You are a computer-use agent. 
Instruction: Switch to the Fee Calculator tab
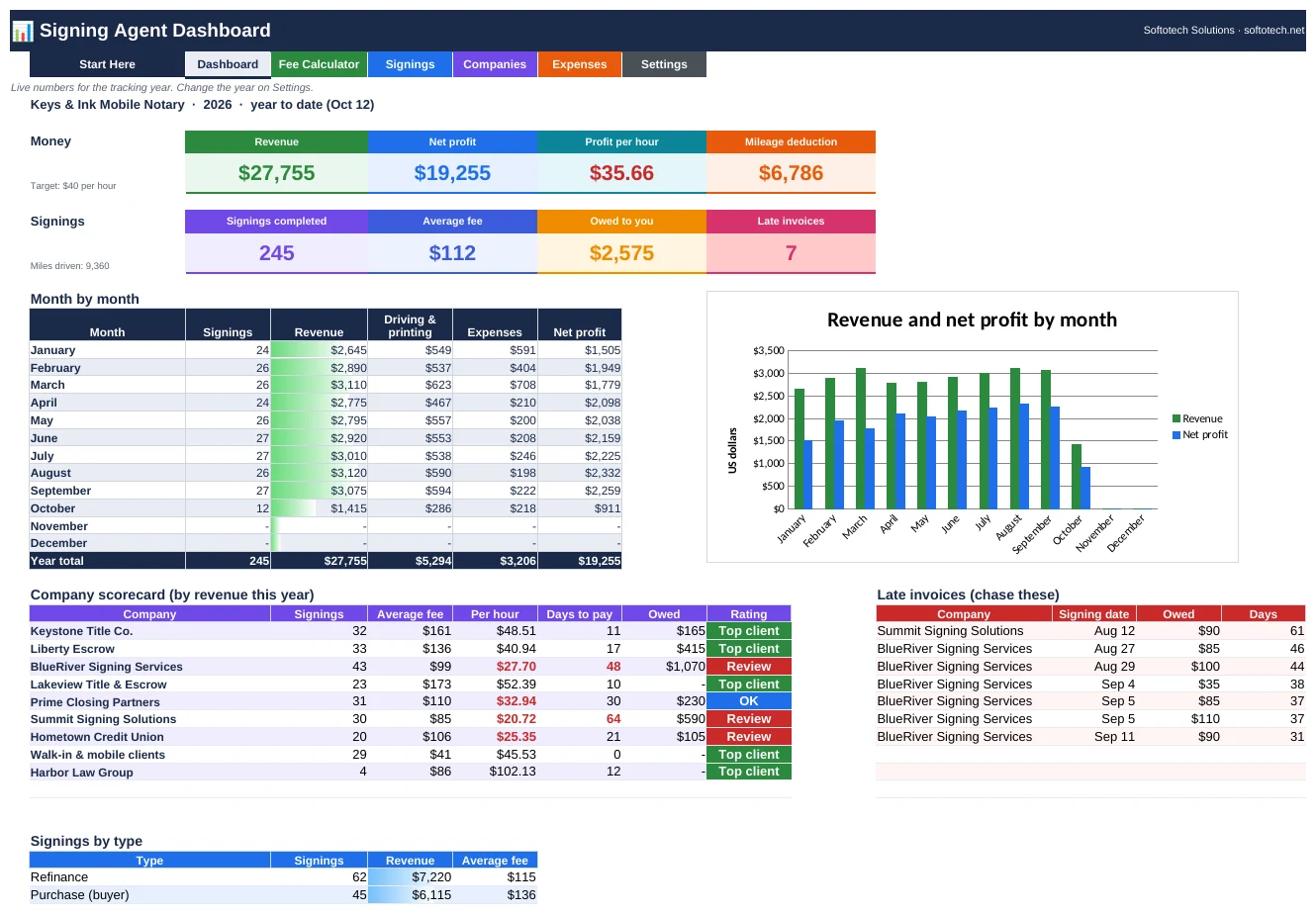coord(319,64)
